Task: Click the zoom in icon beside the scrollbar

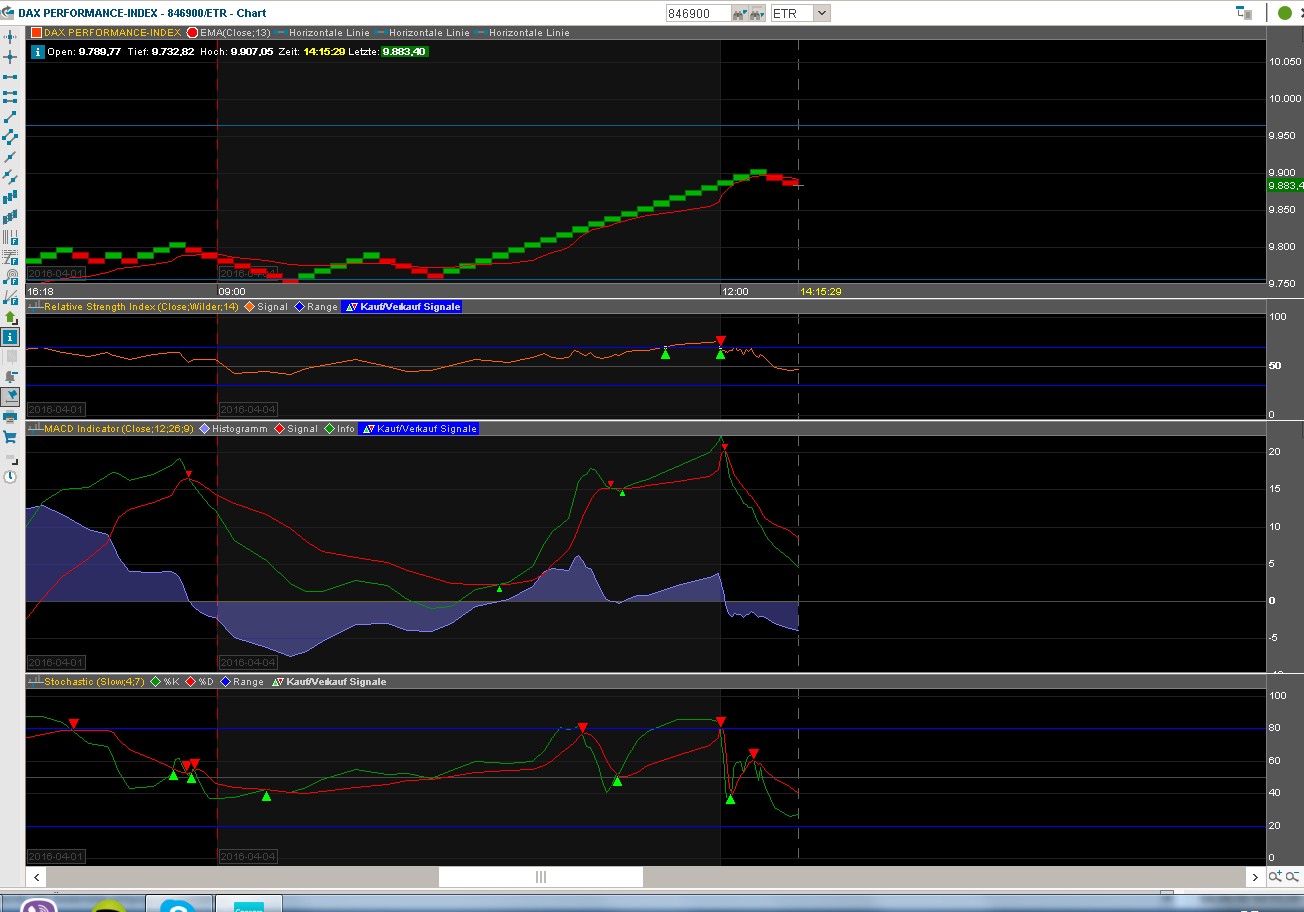Action: pos(1275,877)
